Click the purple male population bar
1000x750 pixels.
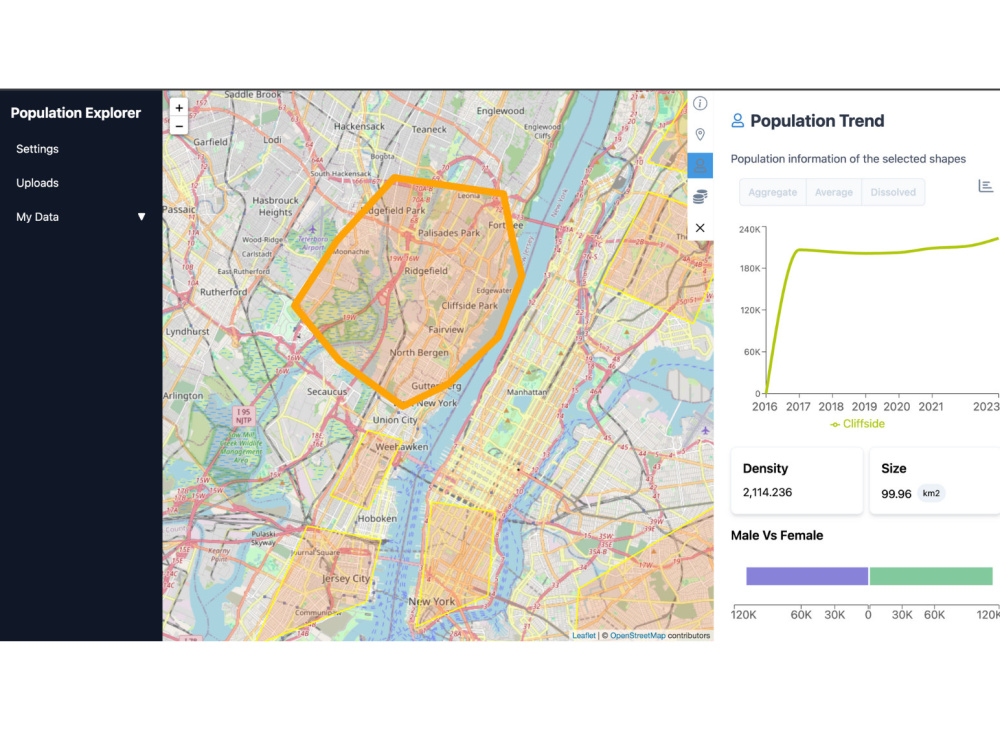tap(807, 576)
